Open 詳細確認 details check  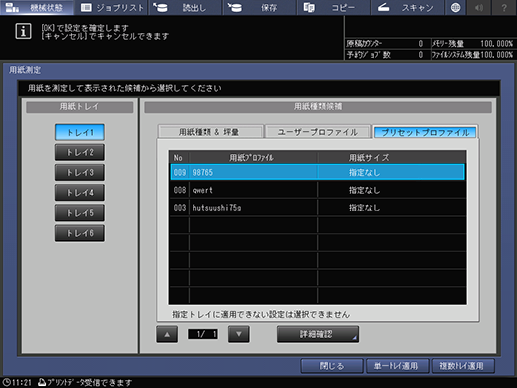(x=318, y=334)
